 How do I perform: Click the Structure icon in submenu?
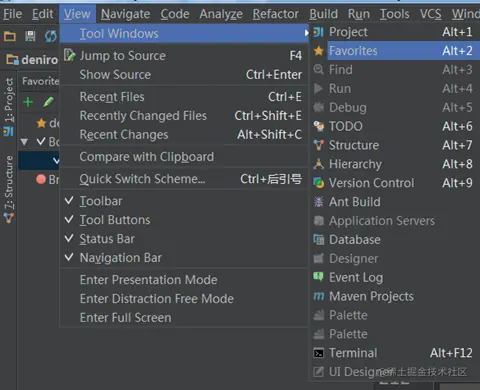(x=319, y=145)
